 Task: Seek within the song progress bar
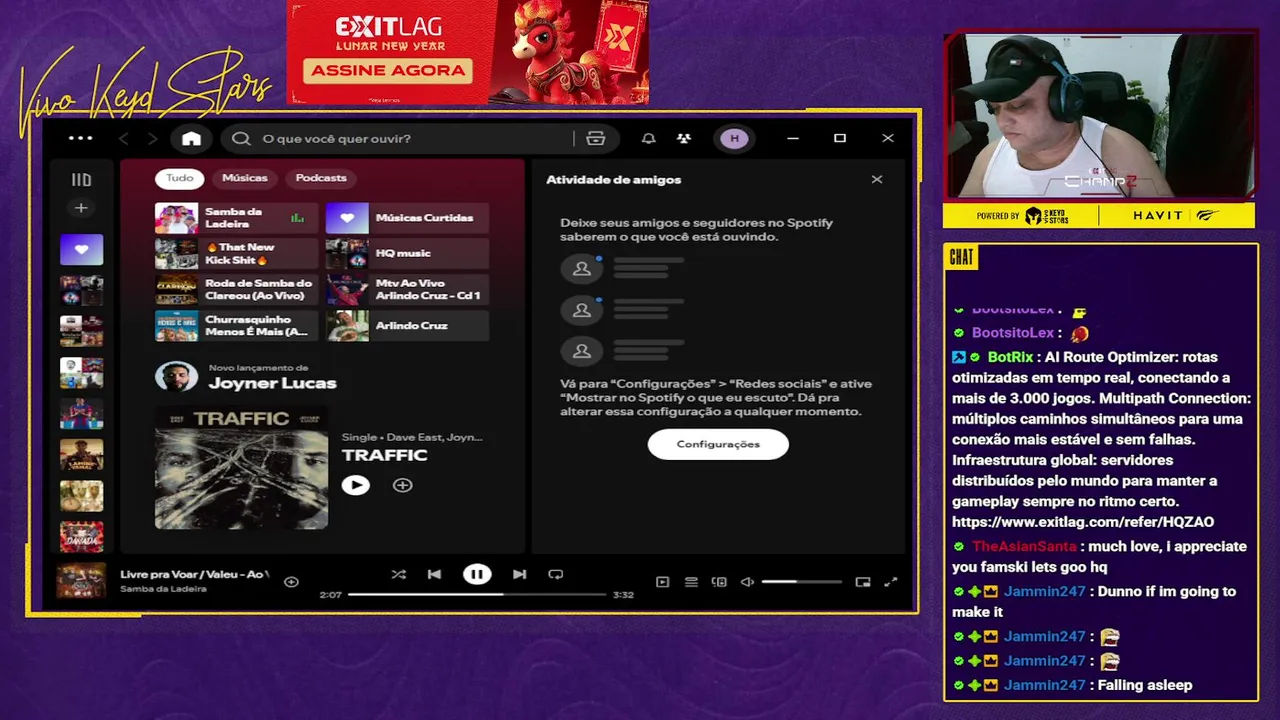coord(477,594)
